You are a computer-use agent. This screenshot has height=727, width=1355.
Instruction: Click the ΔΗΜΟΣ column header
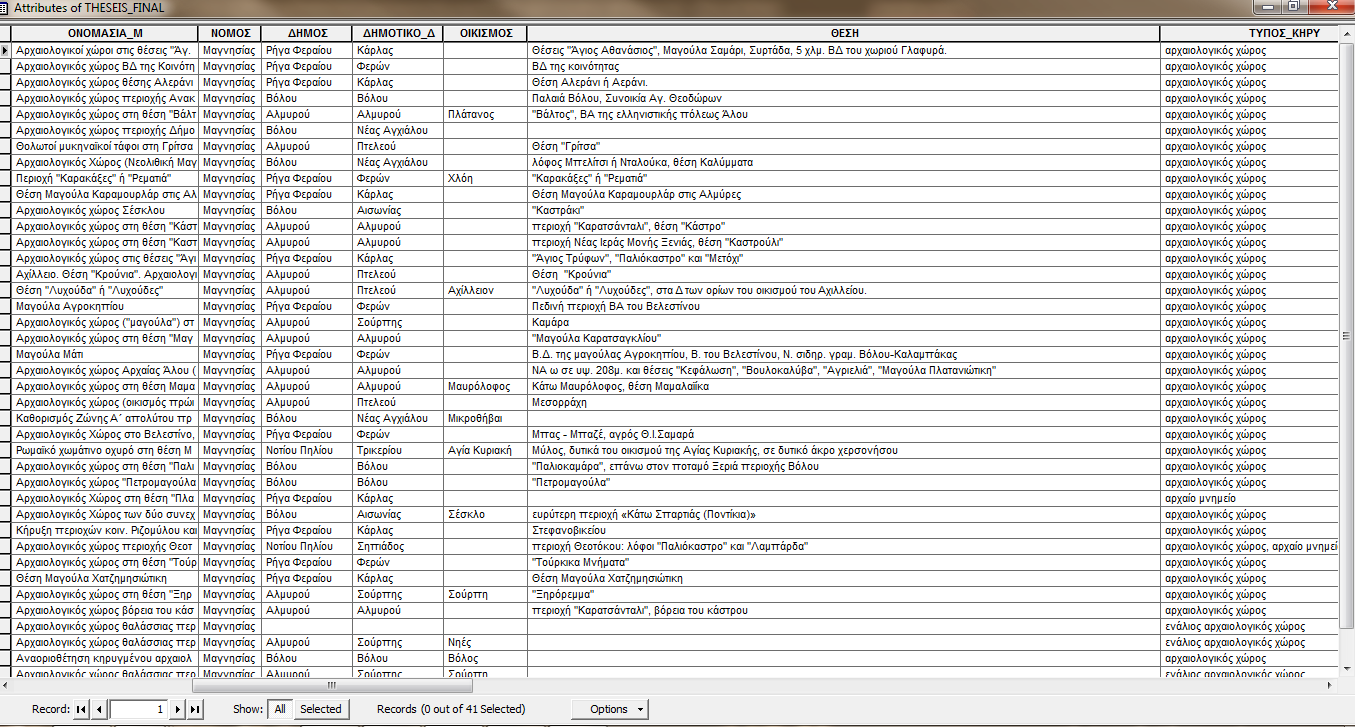[x=307, y=33]
